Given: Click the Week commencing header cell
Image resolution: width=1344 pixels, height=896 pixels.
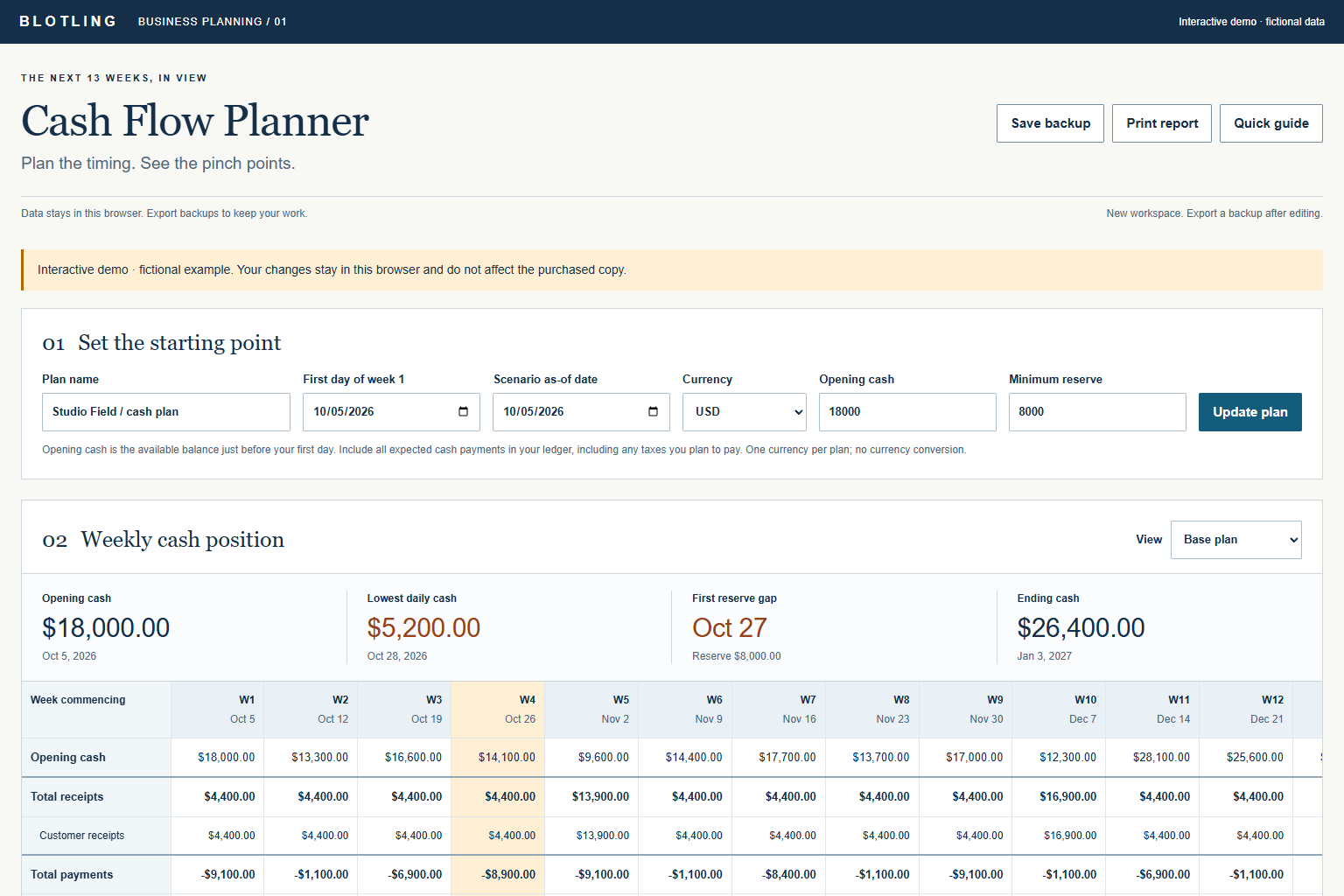Looking at the screenshot, I should coord(96,710).
